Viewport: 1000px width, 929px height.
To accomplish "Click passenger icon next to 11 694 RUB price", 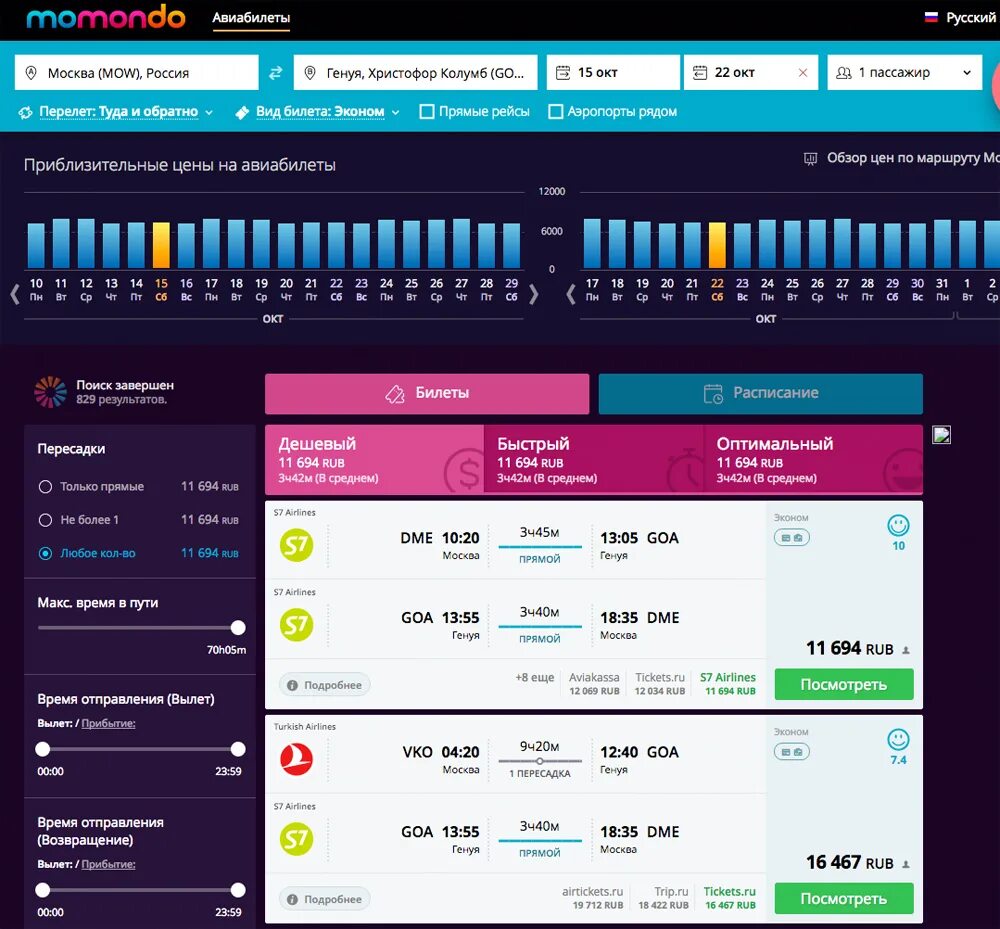I will point(906,650).
